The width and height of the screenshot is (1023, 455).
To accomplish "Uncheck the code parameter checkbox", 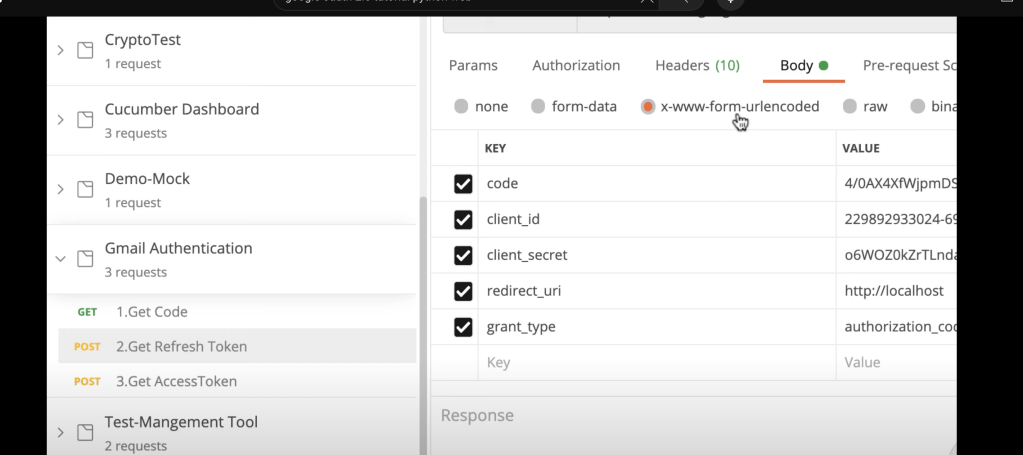I will tap(463, 184).
